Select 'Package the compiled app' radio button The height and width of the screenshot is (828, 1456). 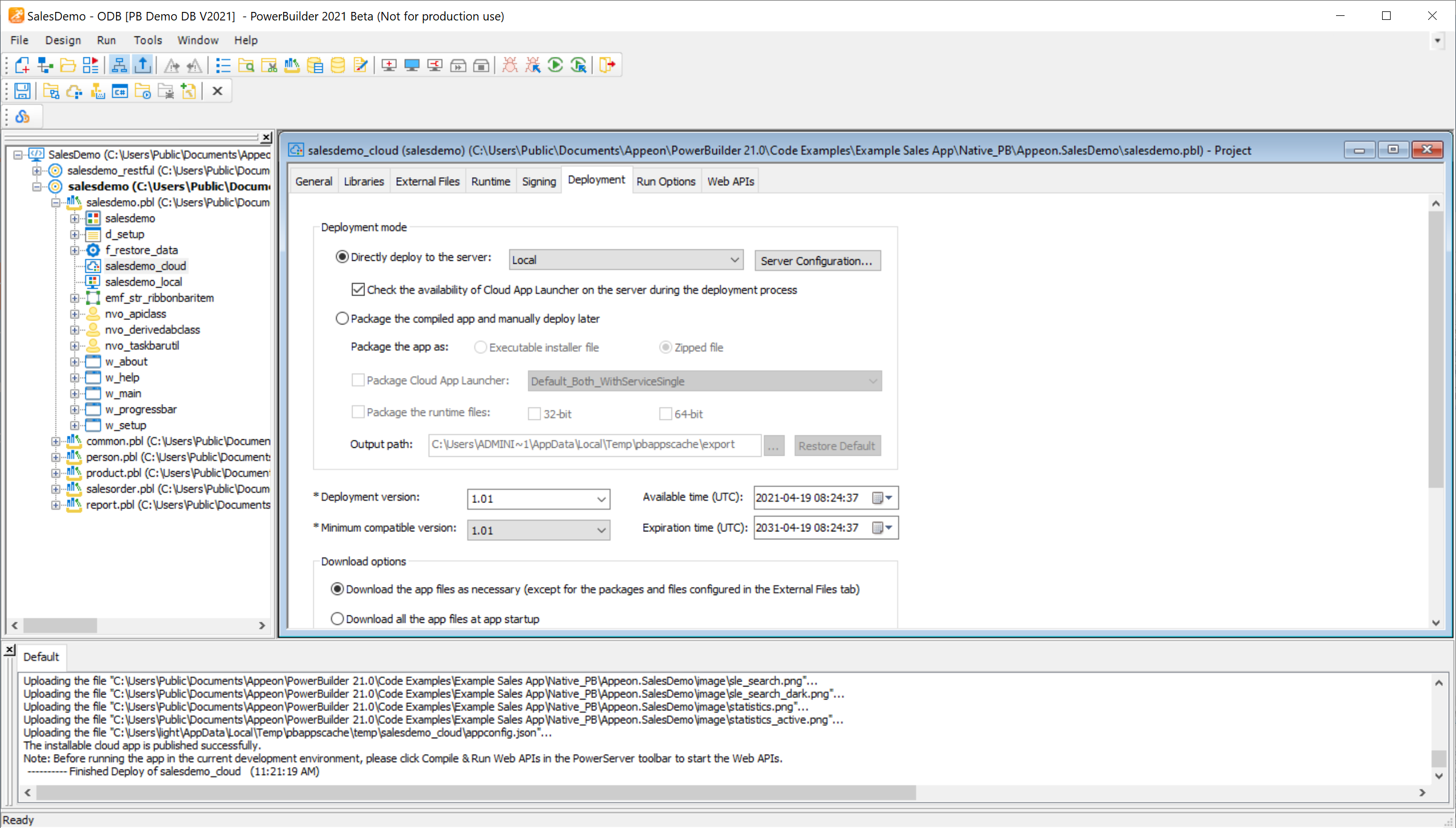click(x=342, y=318)
